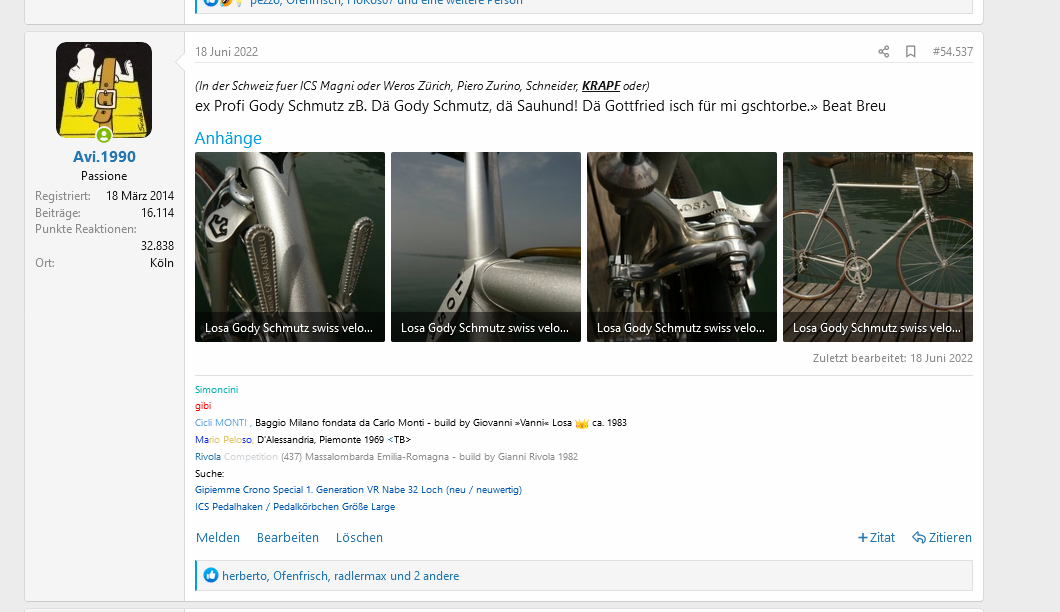Click the share icon on the post
1060x612 pixels.
(883, 51)
